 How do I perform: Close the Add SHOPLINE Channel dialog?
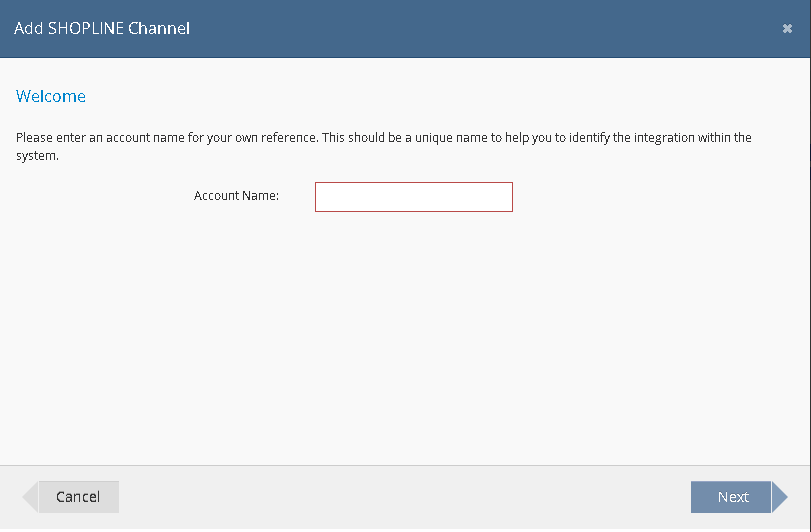click(x=787, y=28)
